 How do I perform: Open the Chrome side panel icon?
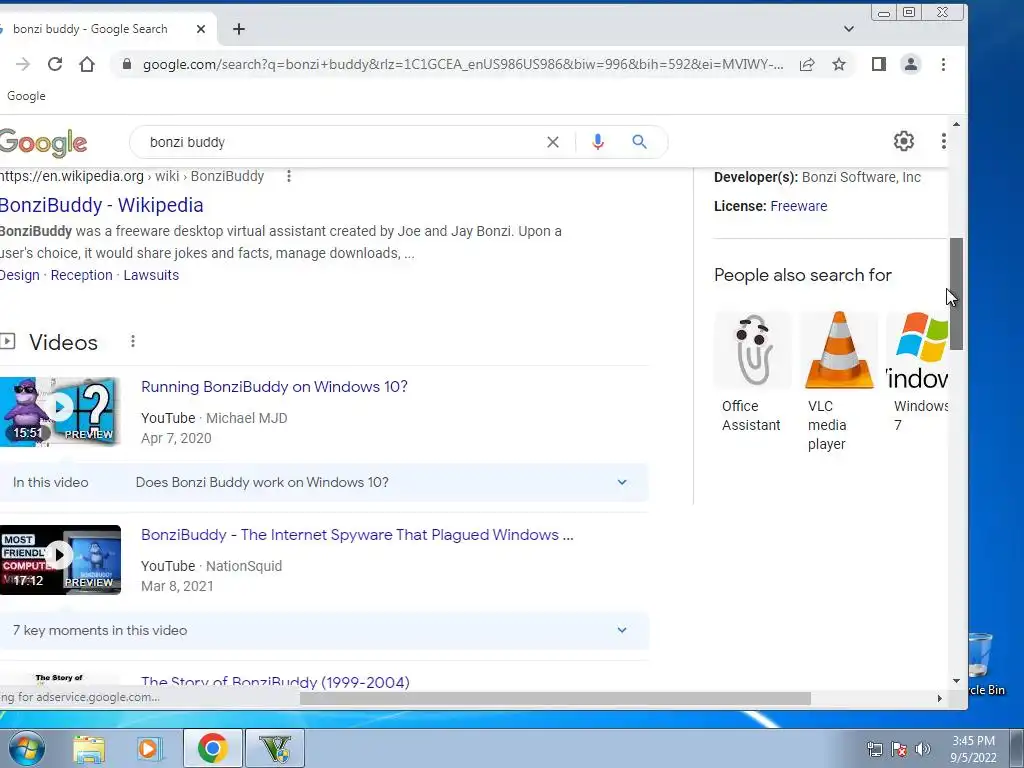pos(879,64)
